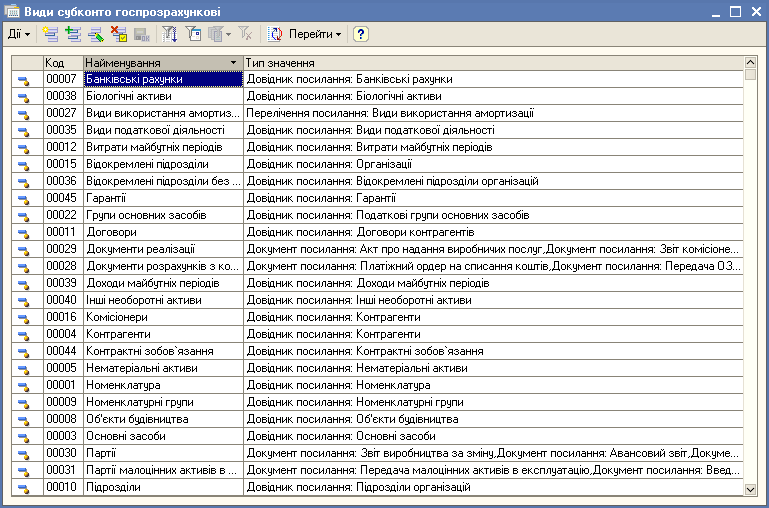The width and height of the screenshot is (769, 508).
Task: Click the type cell Довідник посилання: Договори контрагентів
Action: (493, 232)
